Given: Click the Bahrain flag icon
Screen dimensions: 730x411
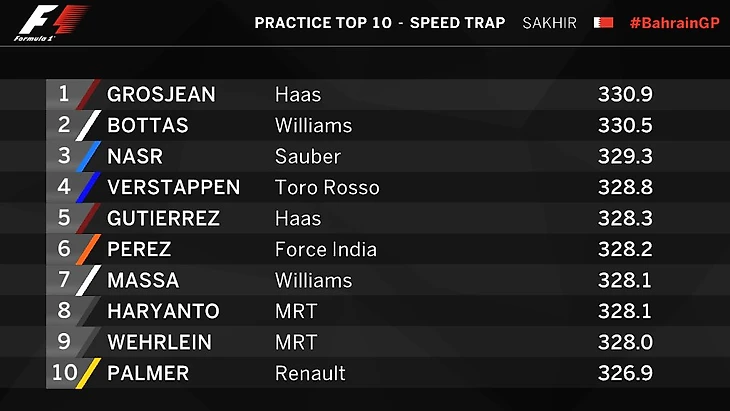Looking at the screenshot, I should 603,22.
